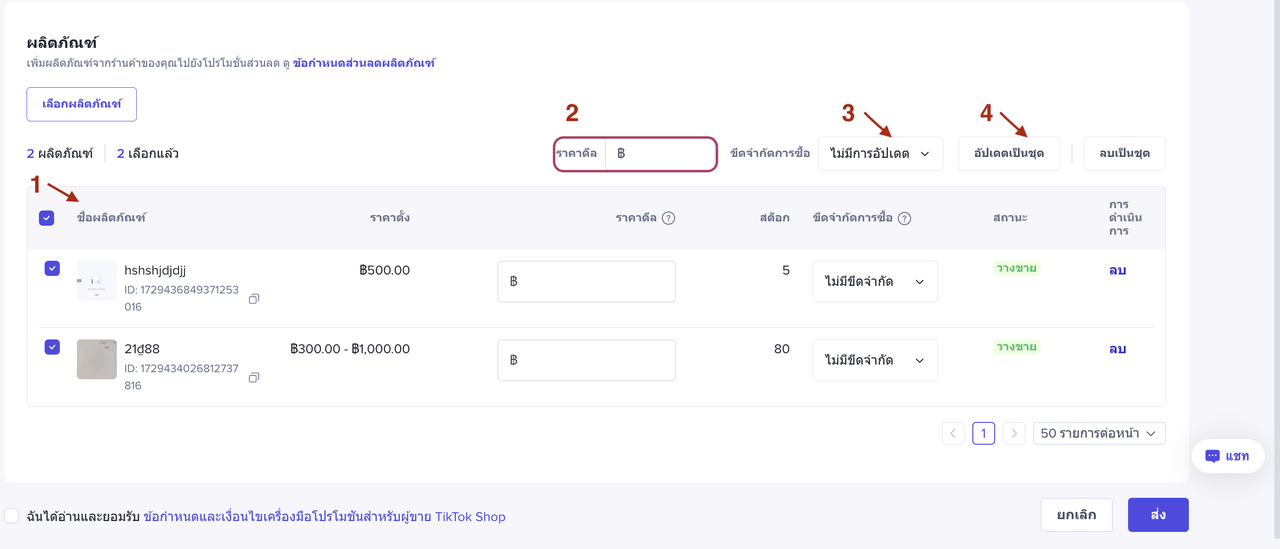
Task: Open the แชท chat widget
Action: point(1227,456)
